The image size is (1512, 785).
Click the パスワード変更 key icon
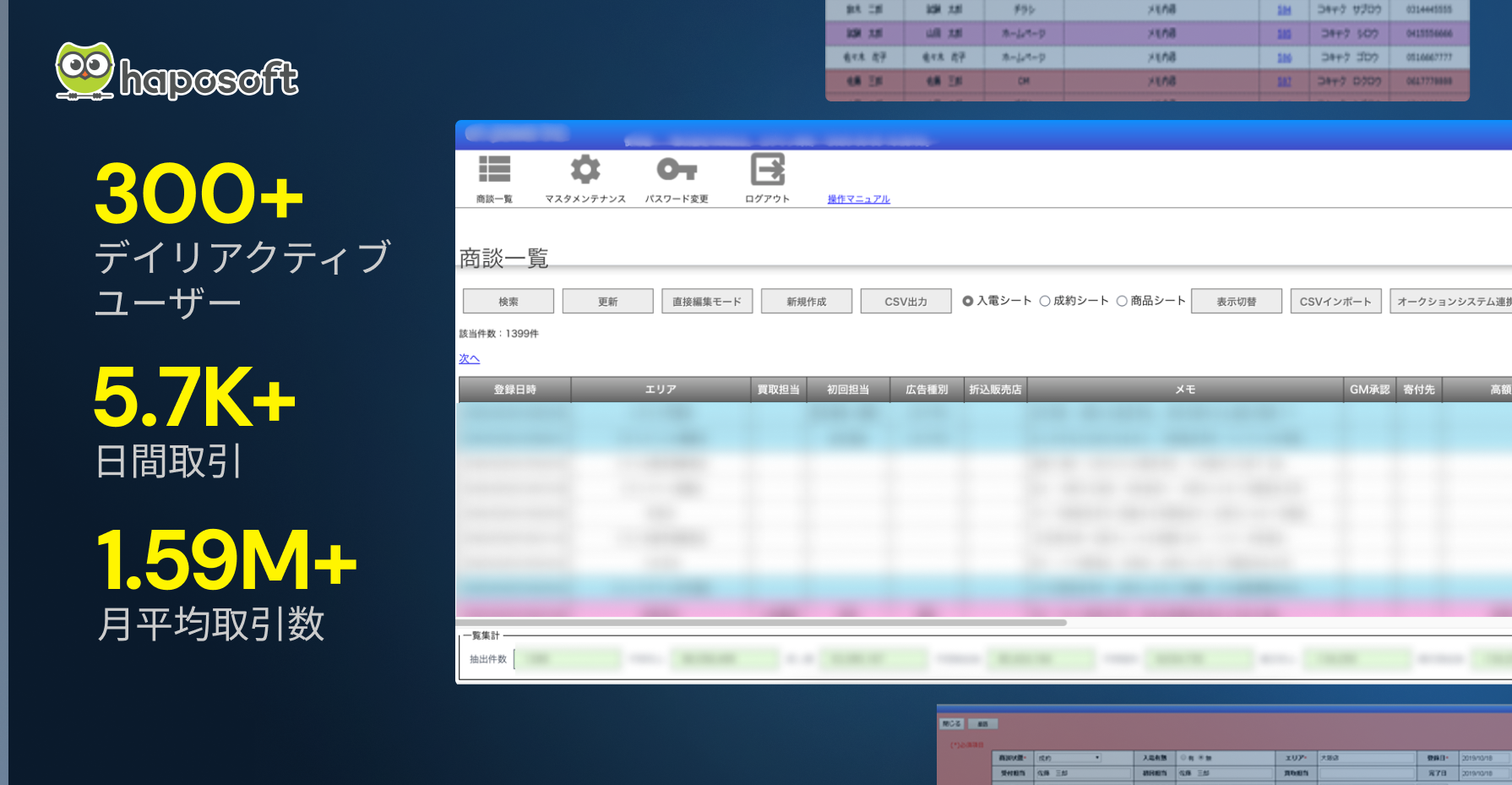click(x=677, y=170)
